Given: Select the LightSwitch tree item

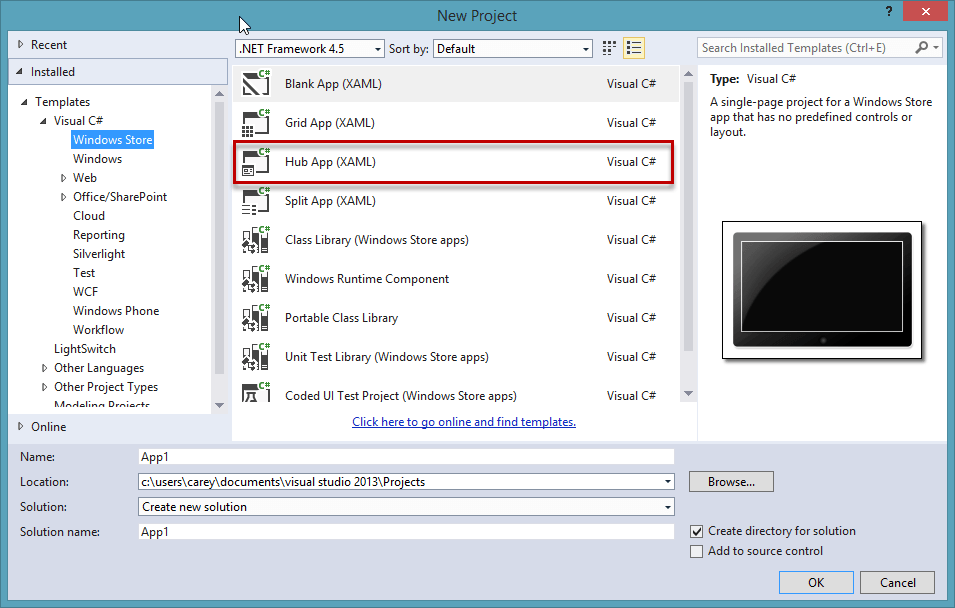Looking at the screenshot, I should point(85,349).
